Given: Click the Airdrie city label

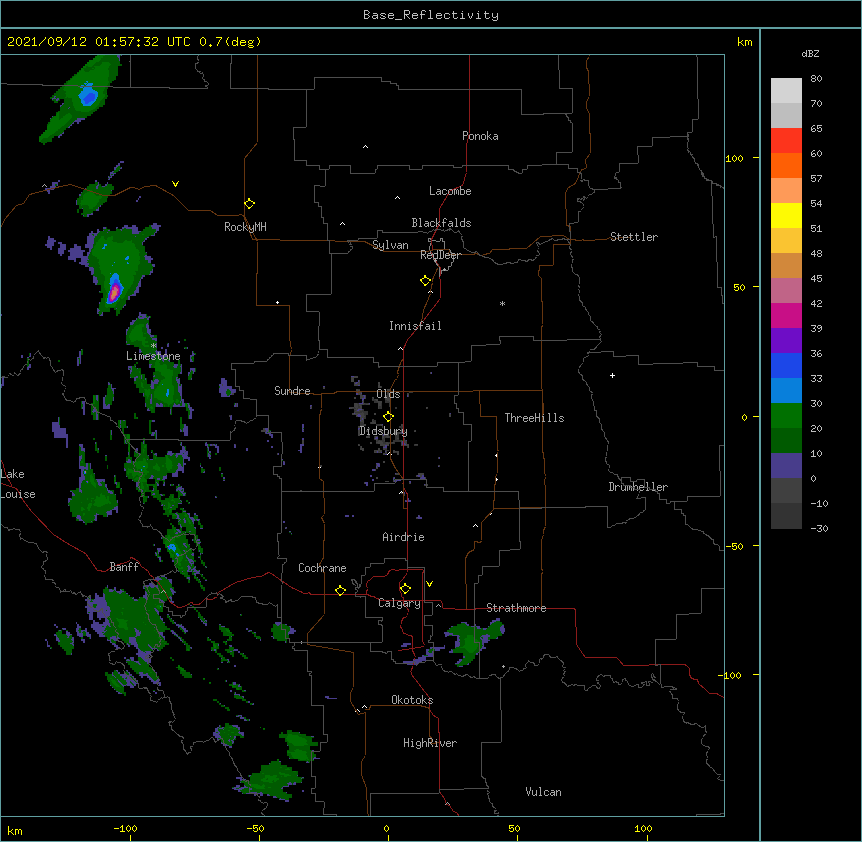Looking at the screenshot, I should (404, 537).
